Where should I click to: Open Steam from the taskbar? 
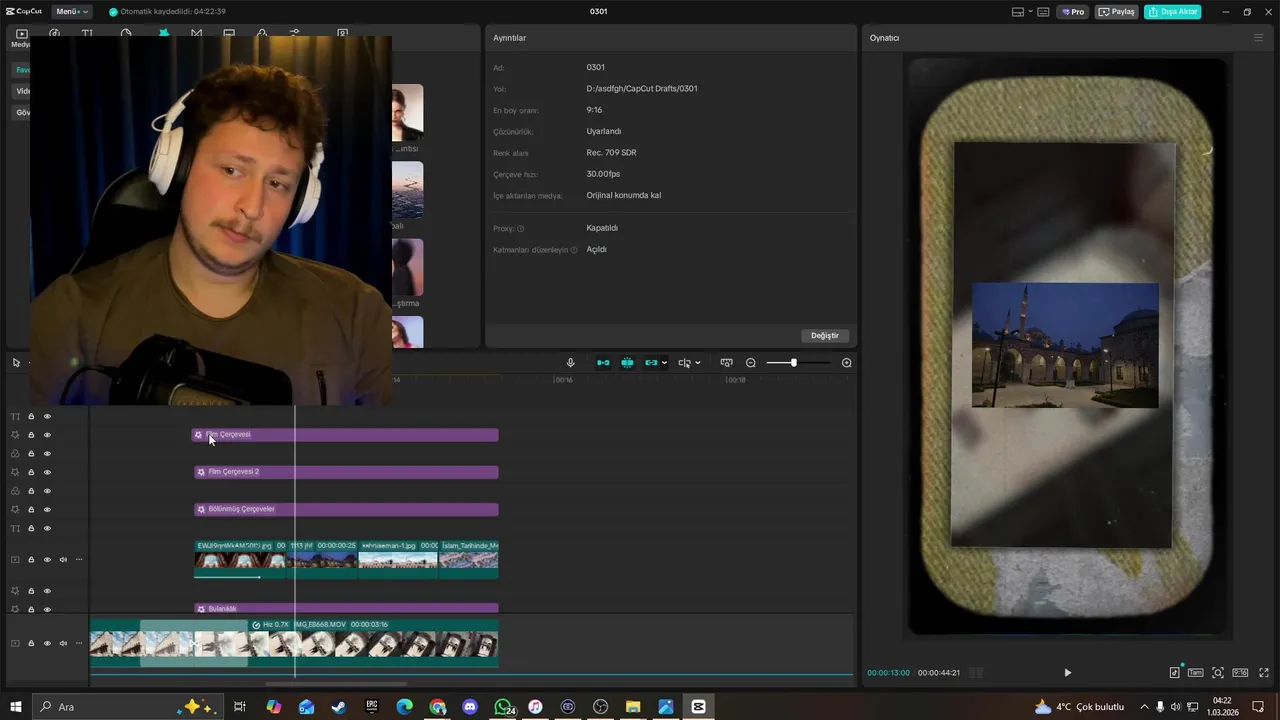tap(339, 707)
